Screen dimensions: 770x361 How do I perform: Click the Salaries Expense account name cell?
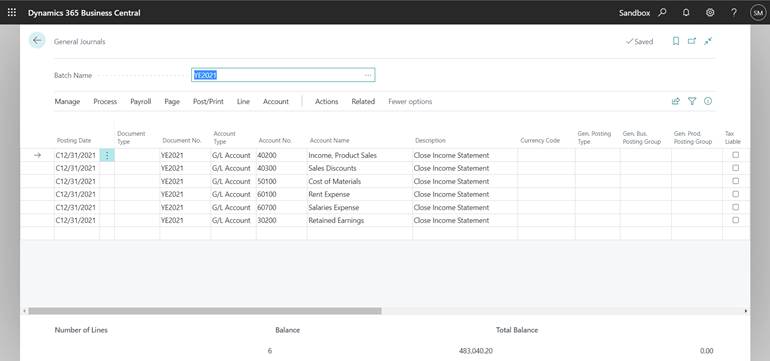359,207
